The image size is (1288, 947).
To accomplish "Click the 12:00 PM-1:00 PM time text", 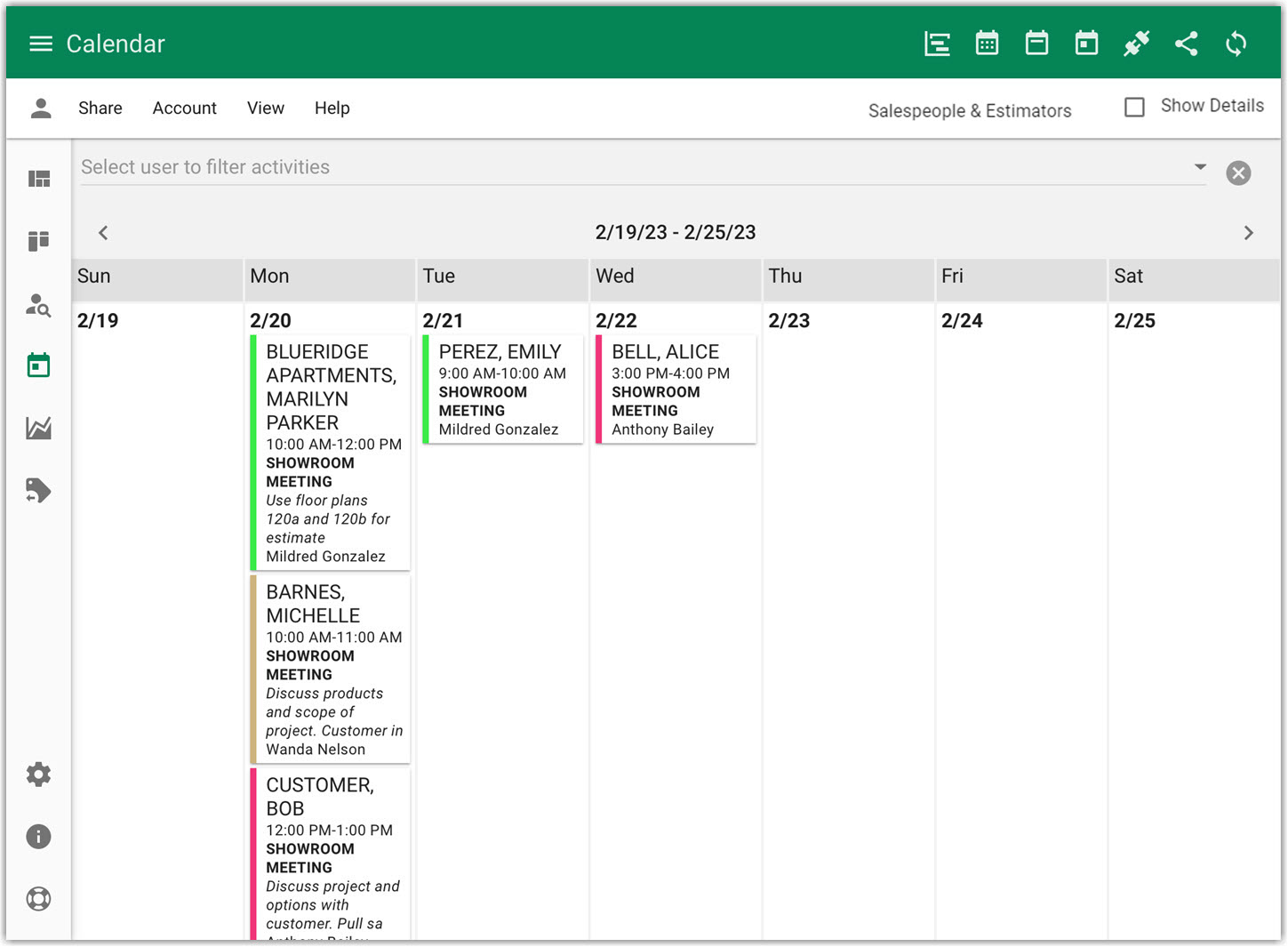I will click(329, 831).
